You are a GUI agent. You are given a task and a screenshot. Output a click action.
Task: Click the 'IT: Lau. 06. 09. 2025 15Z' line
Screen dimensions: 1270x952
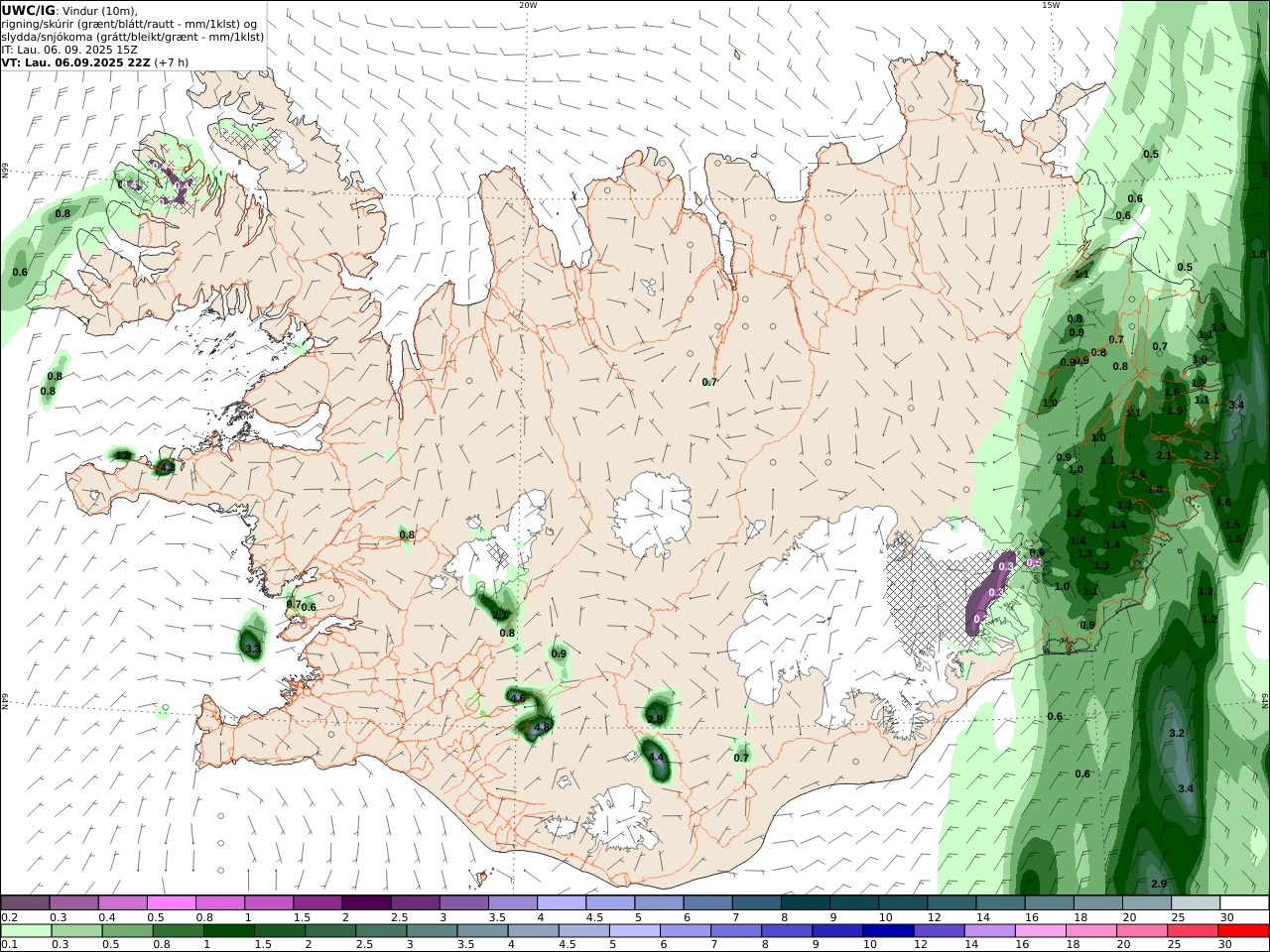[69, 49]
